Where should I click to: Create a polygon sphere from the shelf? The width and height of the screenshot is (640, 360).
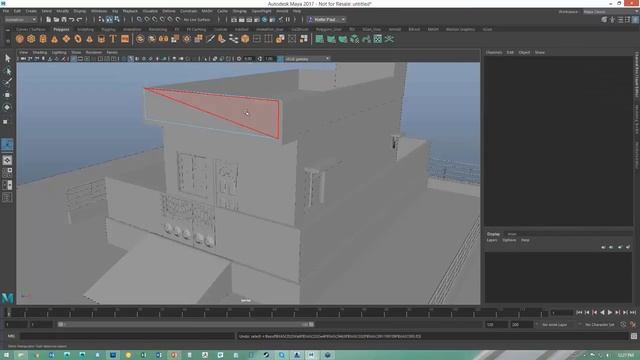click(20, 39)
